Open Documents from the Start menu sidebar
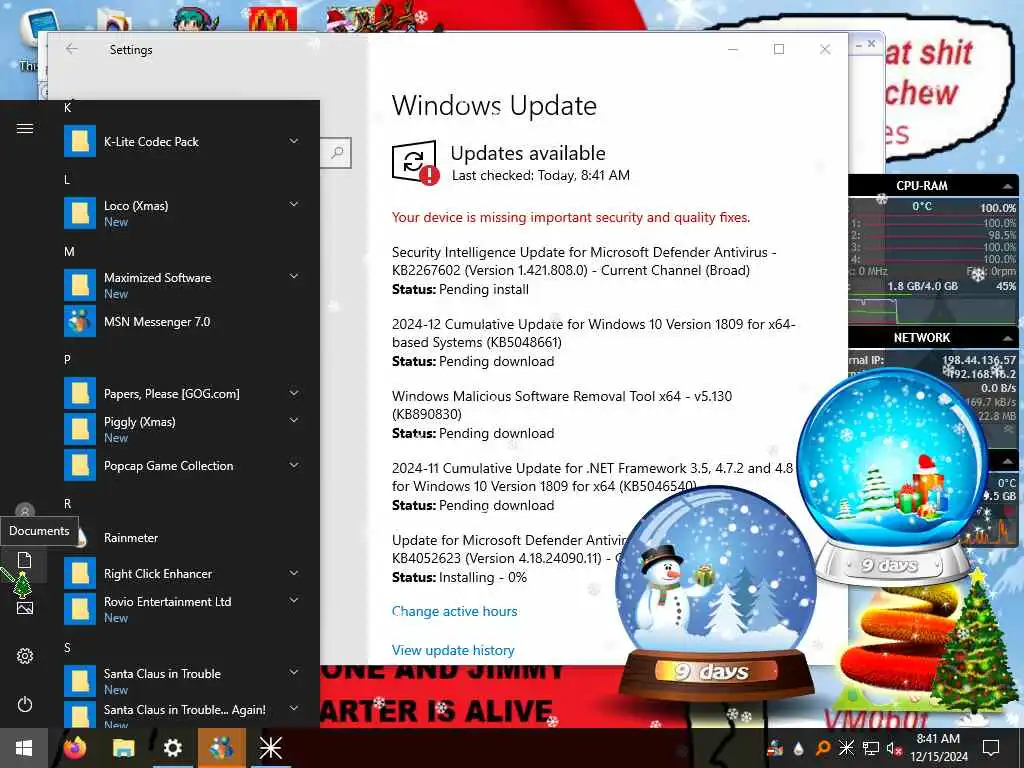1024x768 pixels. tap(24, 560)
